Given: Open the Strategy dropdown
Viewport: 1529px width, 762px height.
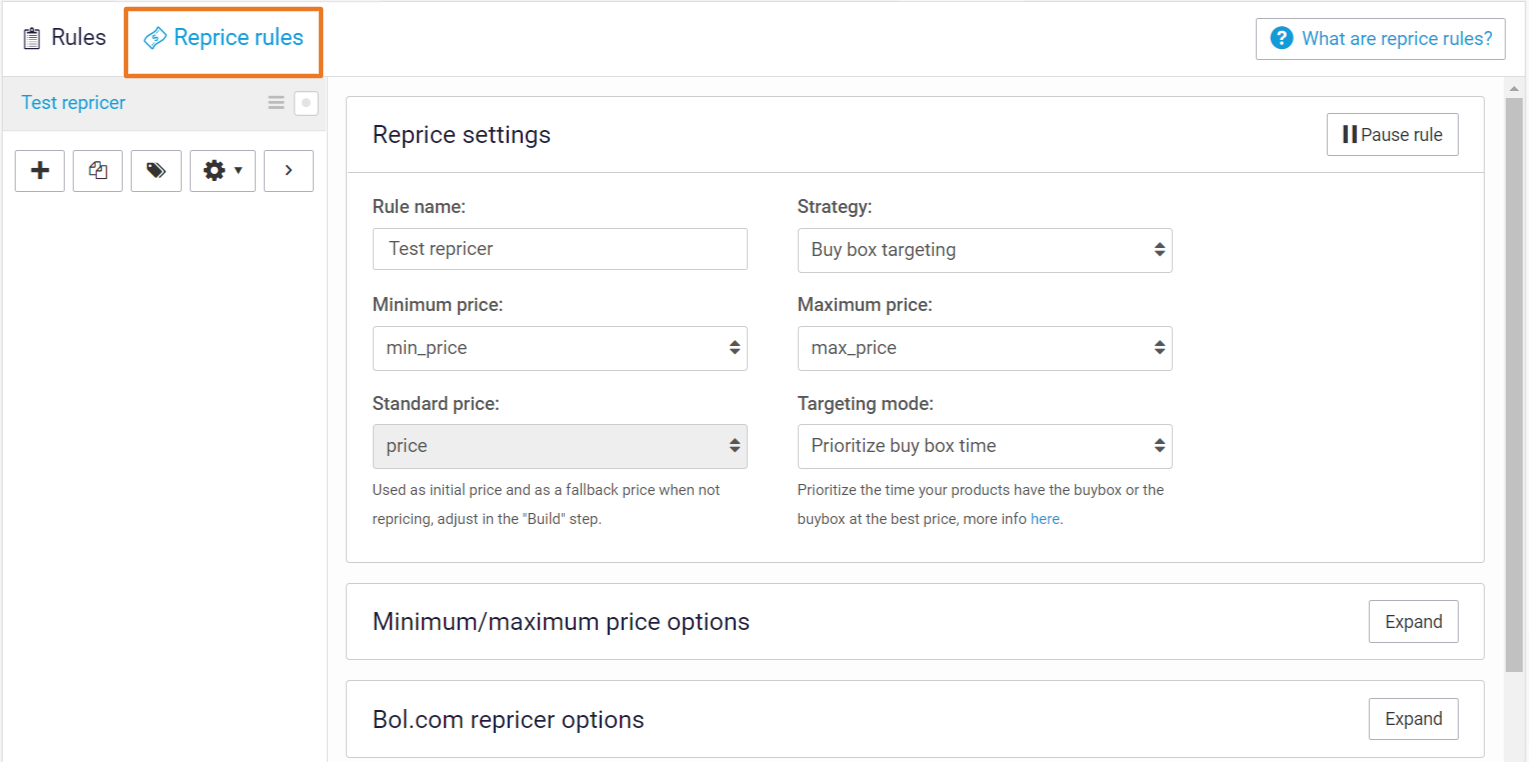Looking at the screenshot, I should 984,250.
